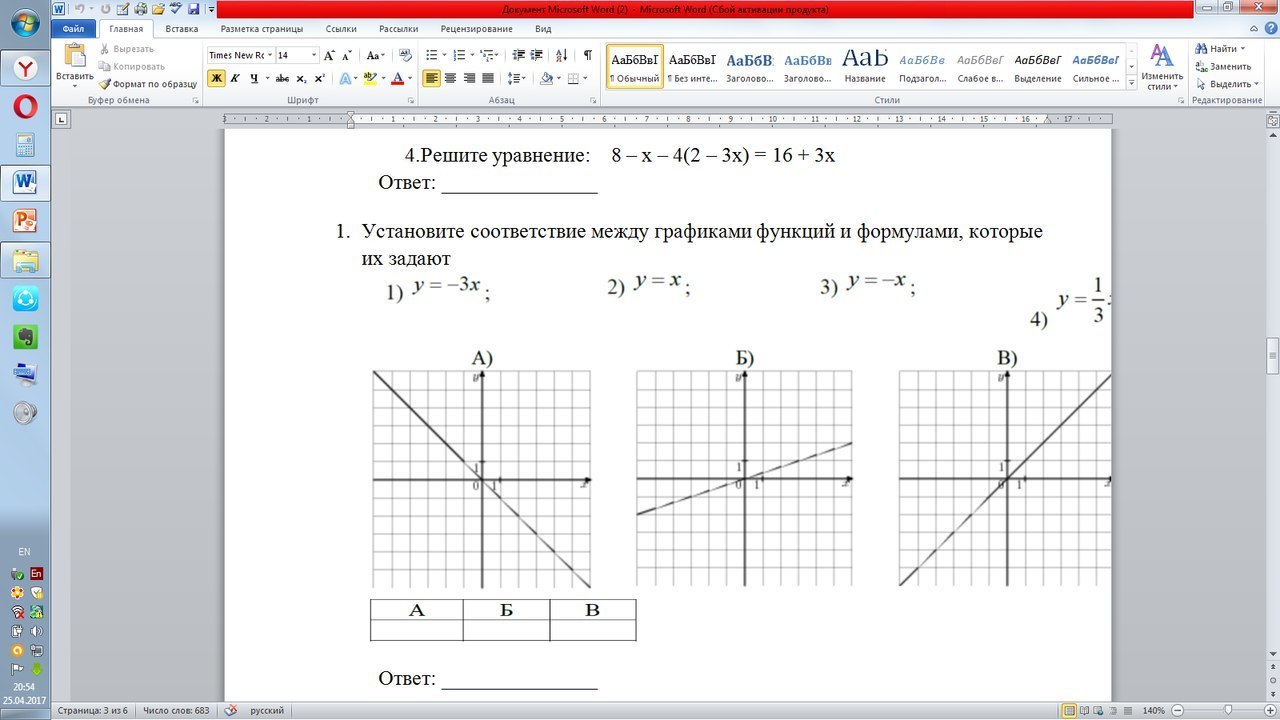Click the text highlight color button
Screen dimensions: 1280x720
click(x=370, y=78)
